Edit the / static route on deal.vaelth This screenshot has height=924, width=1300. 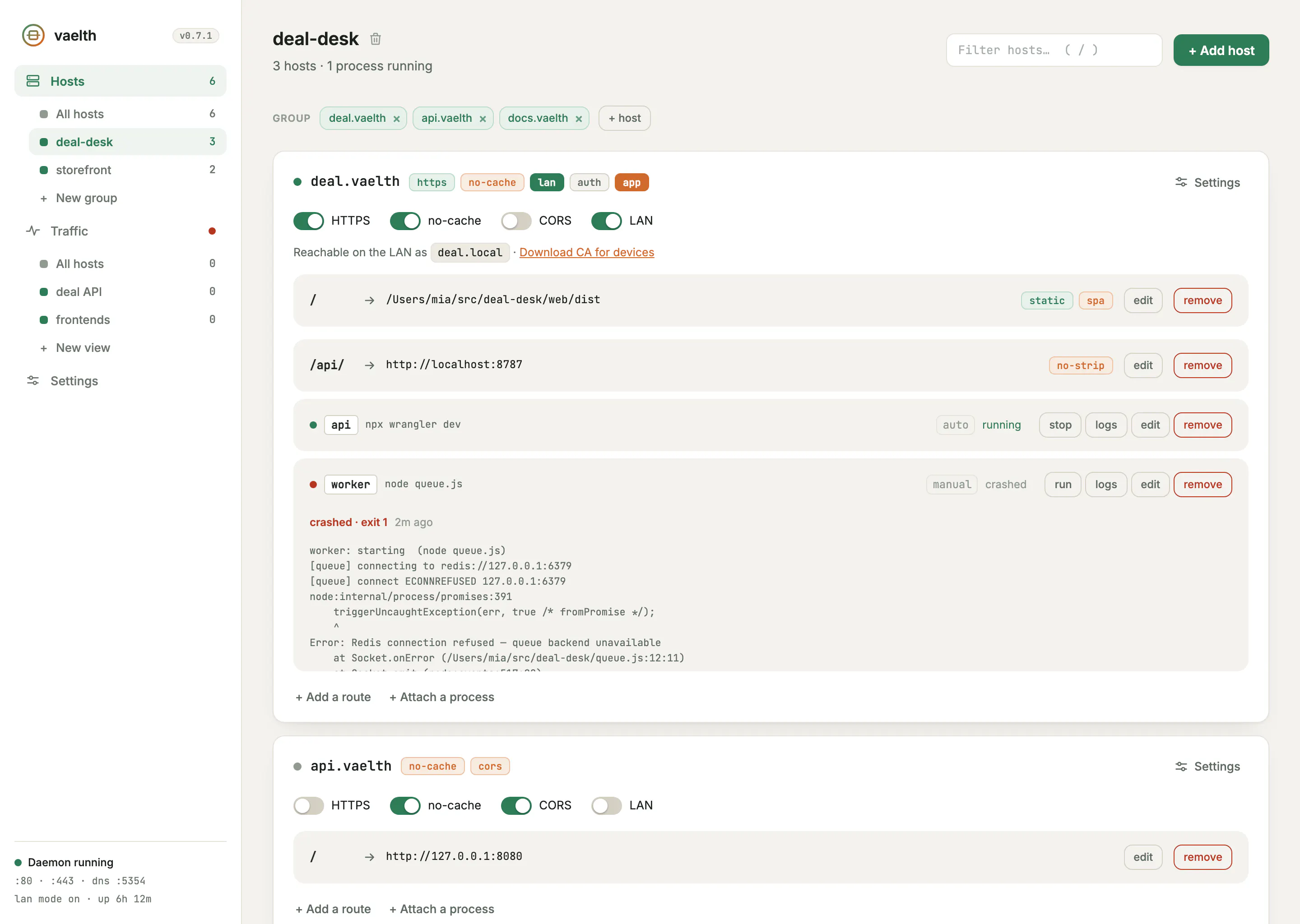coord(1143,300)
